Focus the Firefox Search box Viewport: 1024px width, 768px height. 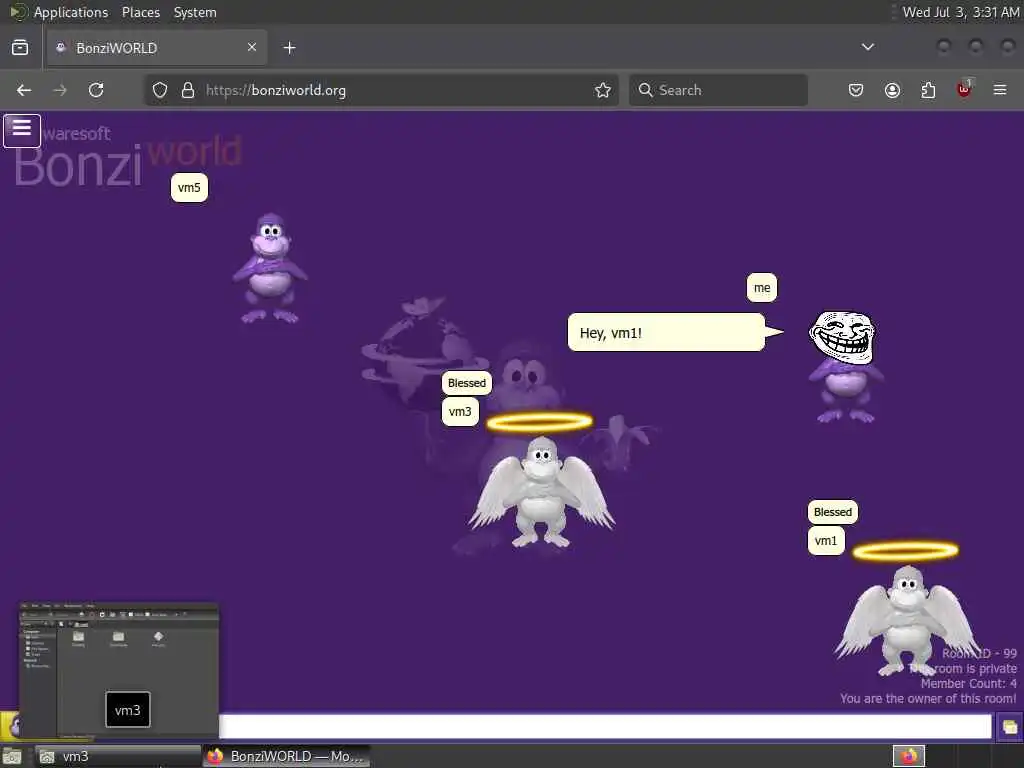click(x=718, y=90)
